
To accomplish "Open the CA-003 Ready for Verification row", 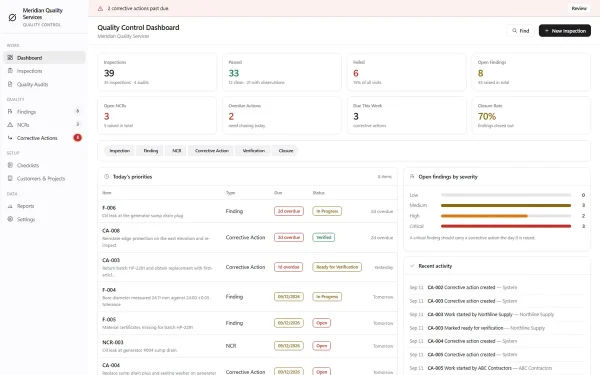I will click(x=248, y=267).
